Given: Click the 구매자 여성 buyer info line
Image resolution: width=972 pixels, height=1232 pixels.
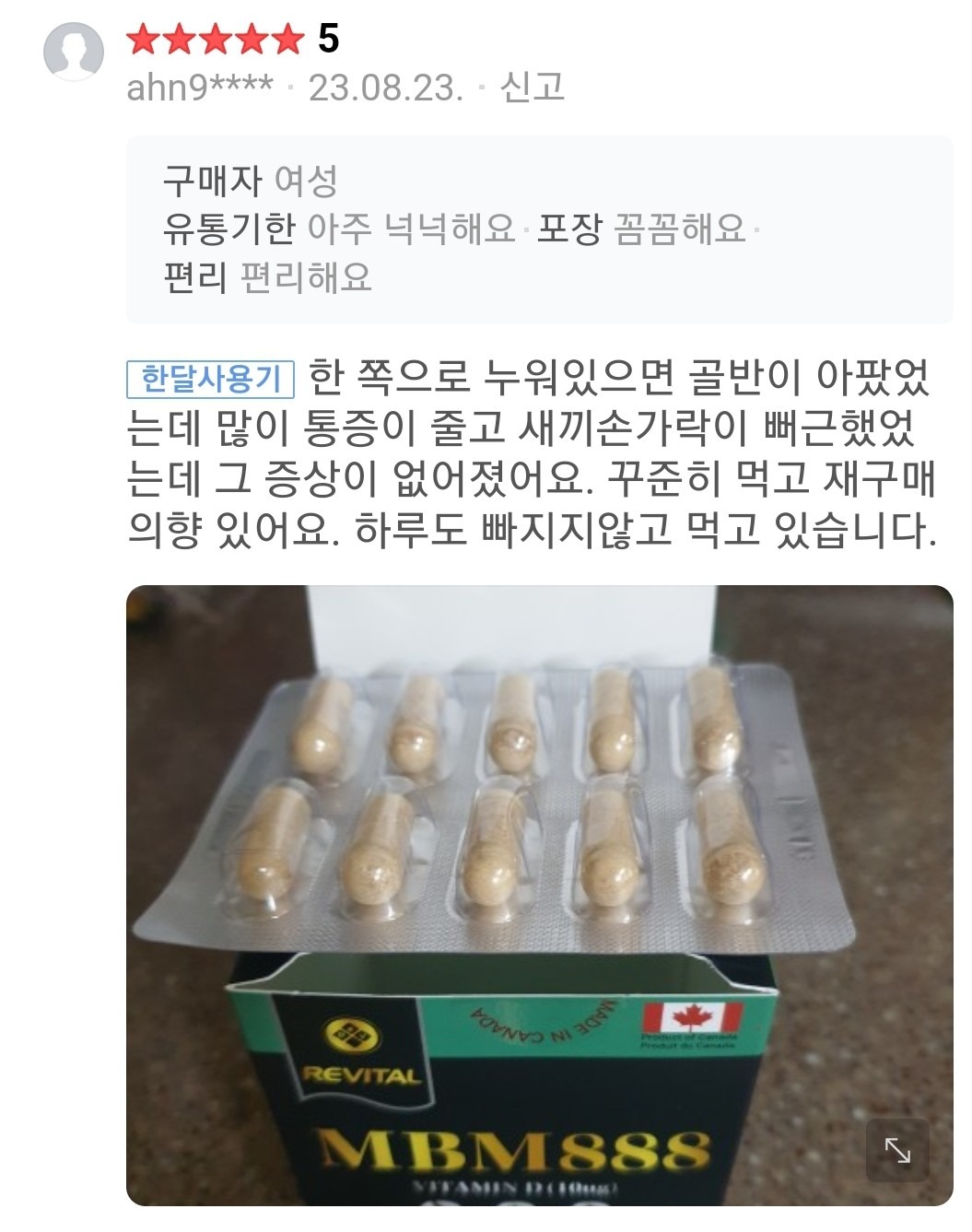Looking at the screenshot, I should (x=250, y=180).
